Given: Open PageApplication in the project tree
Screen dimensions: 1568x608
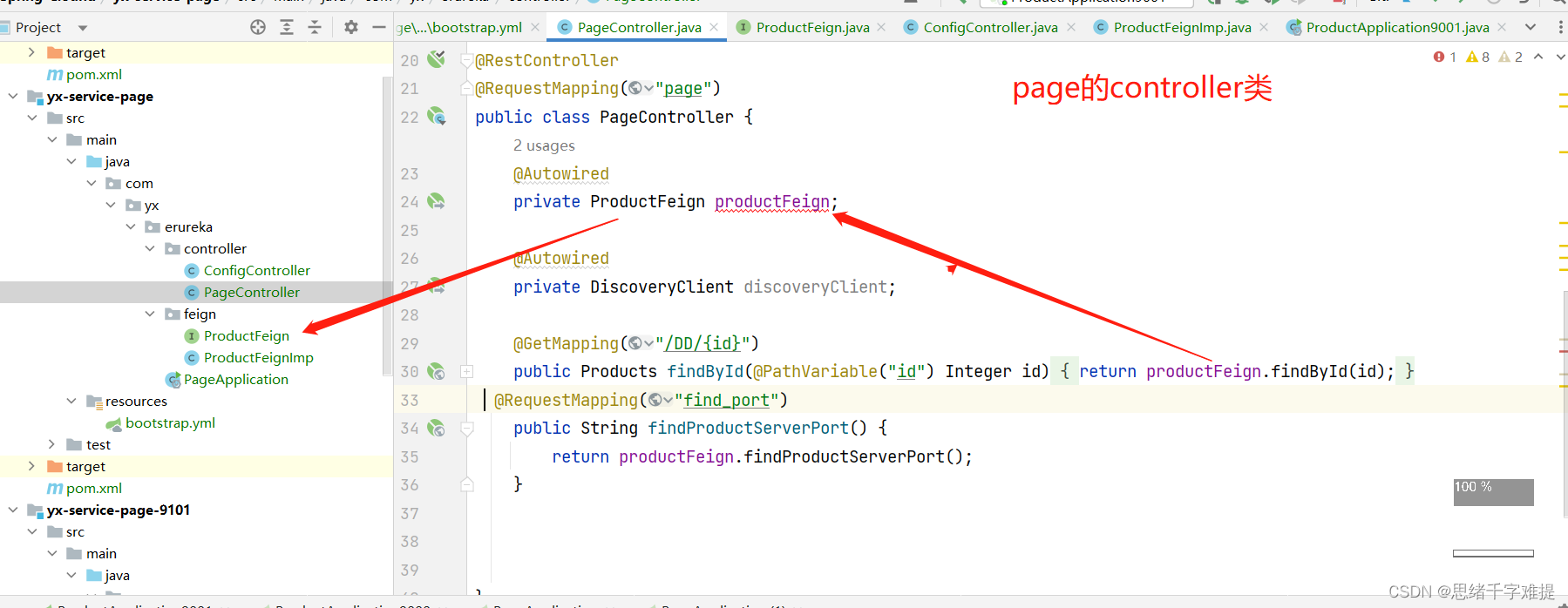Looking at the screenshot, I should (235, 379).
